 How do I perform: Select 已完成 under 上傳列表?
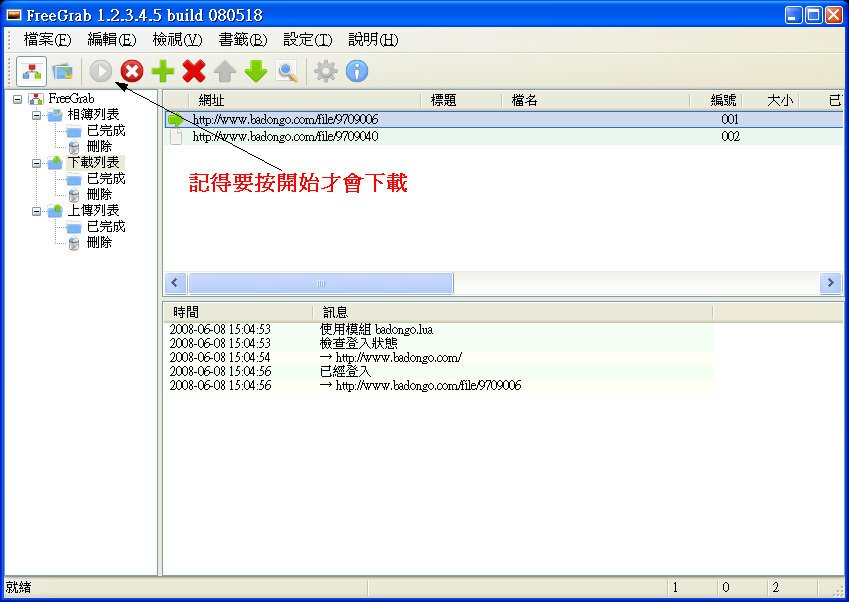[x=106, y=226]
